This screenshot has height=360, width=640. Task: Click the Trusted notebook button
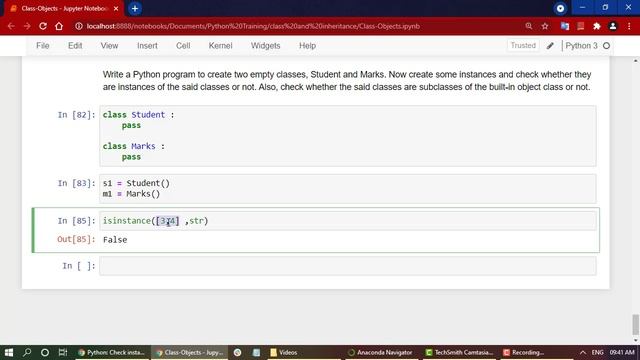click(x=523, y=45)
